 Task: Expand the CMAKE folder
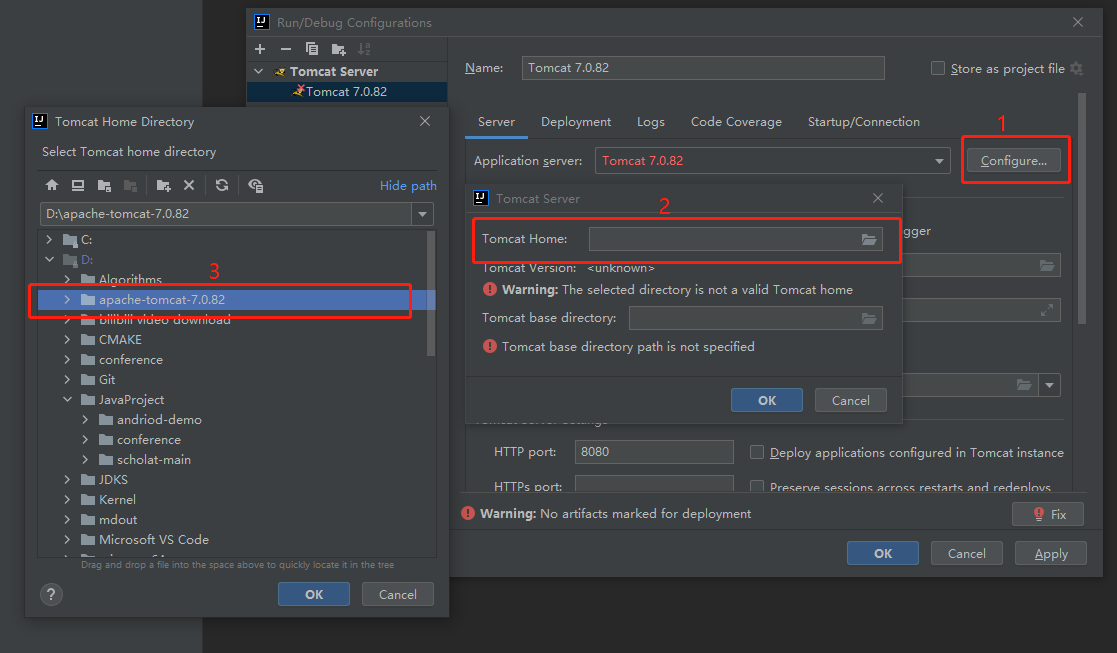point(67,340)
